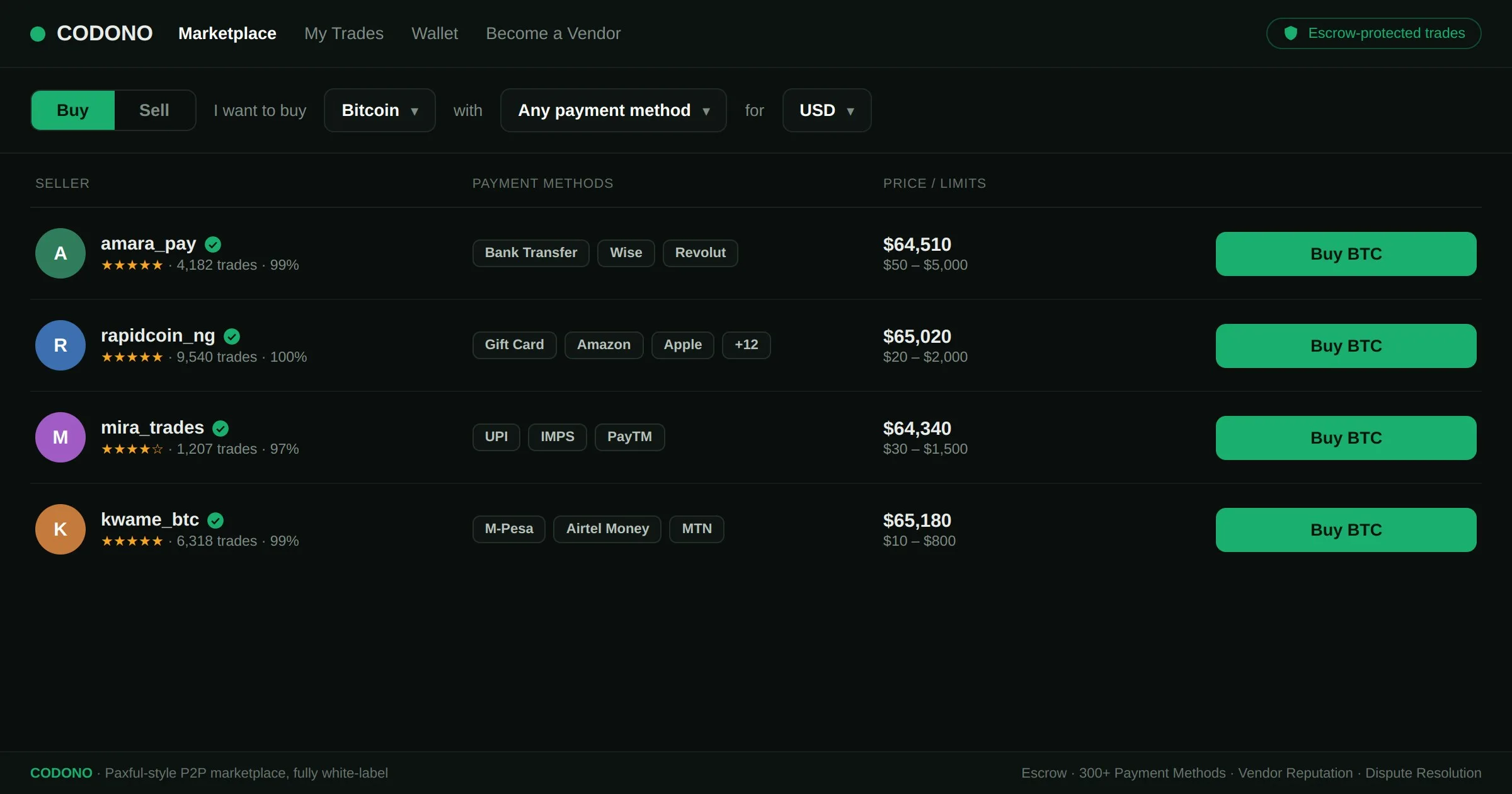Buy BTC from rapidcoin_ng
Screen dimensions: 1512x794
coord(1346,346)
